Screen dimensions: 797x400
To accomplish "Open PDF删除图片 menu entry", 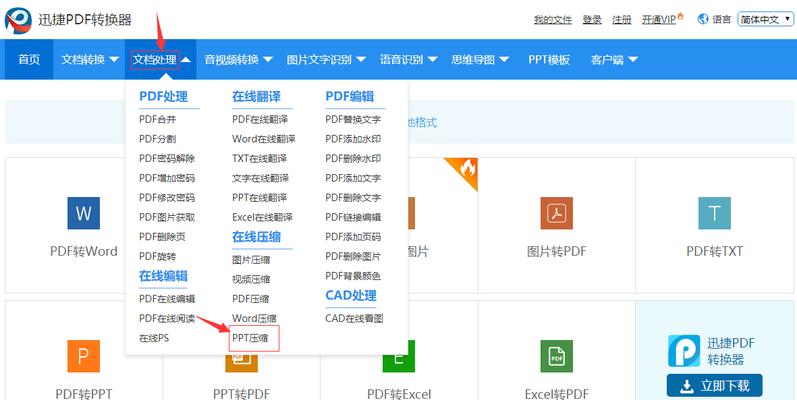I will [x=353, y=256].
